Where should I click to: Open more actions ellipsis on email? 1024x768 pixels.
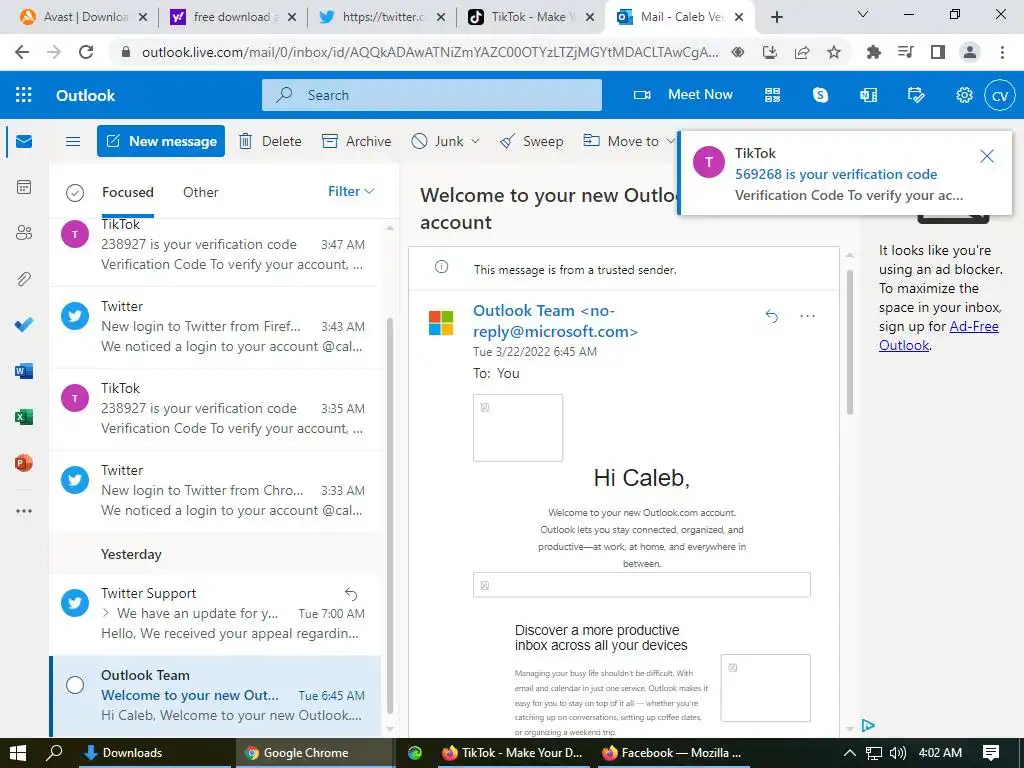tap(807, 316)
